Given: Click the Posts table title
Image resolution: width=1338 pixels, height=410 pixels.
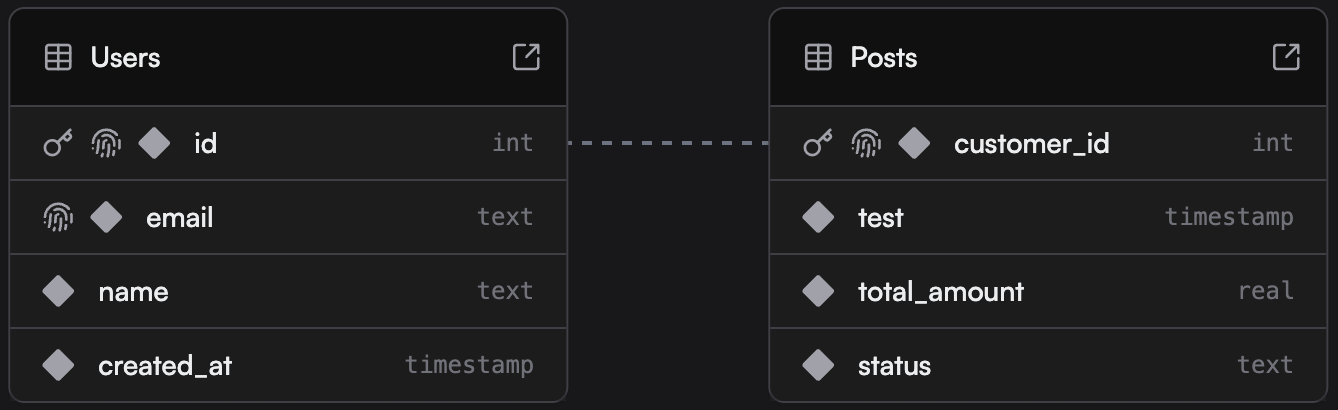Looking at the screenshot, I should click(x=884, y=57).
